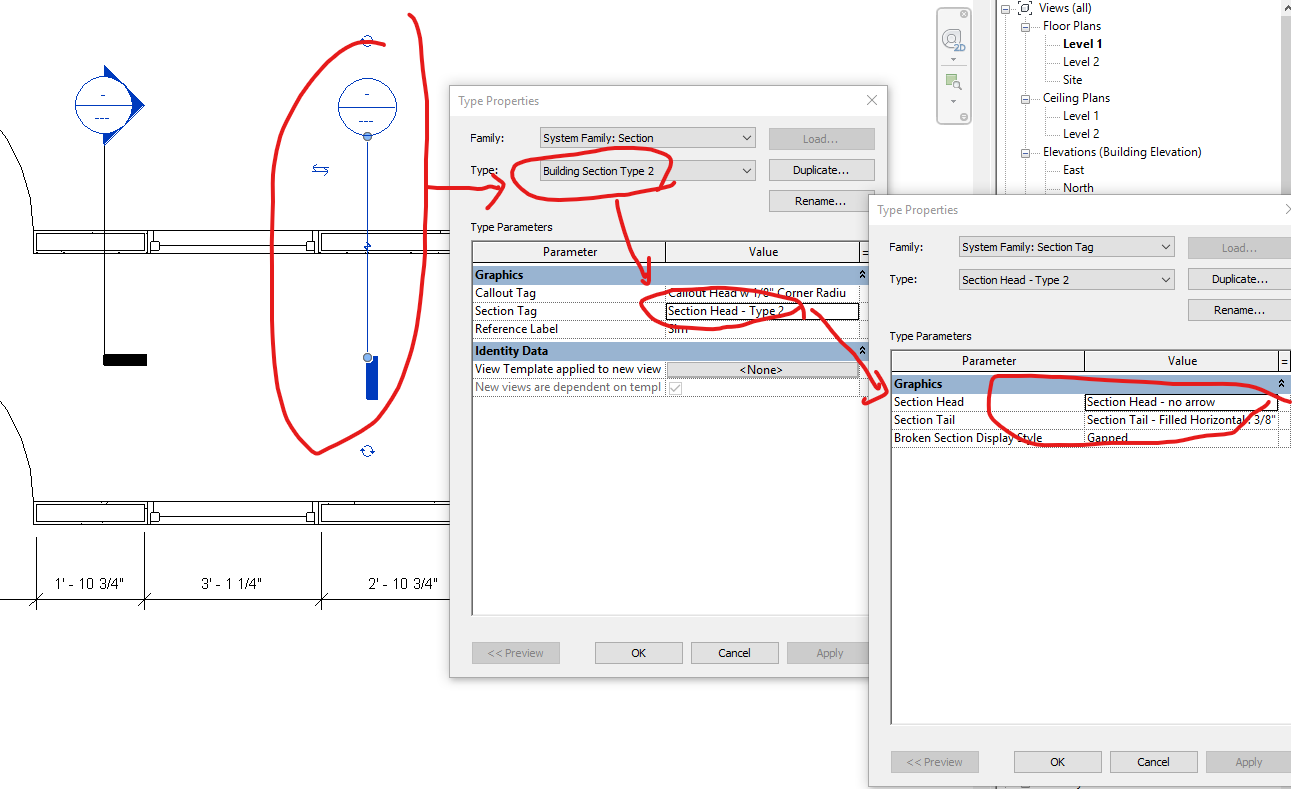Screen dimensions: 1292x789
Task: Click the gap symbol atop the circled section line
Action: [x=367, y=41]
